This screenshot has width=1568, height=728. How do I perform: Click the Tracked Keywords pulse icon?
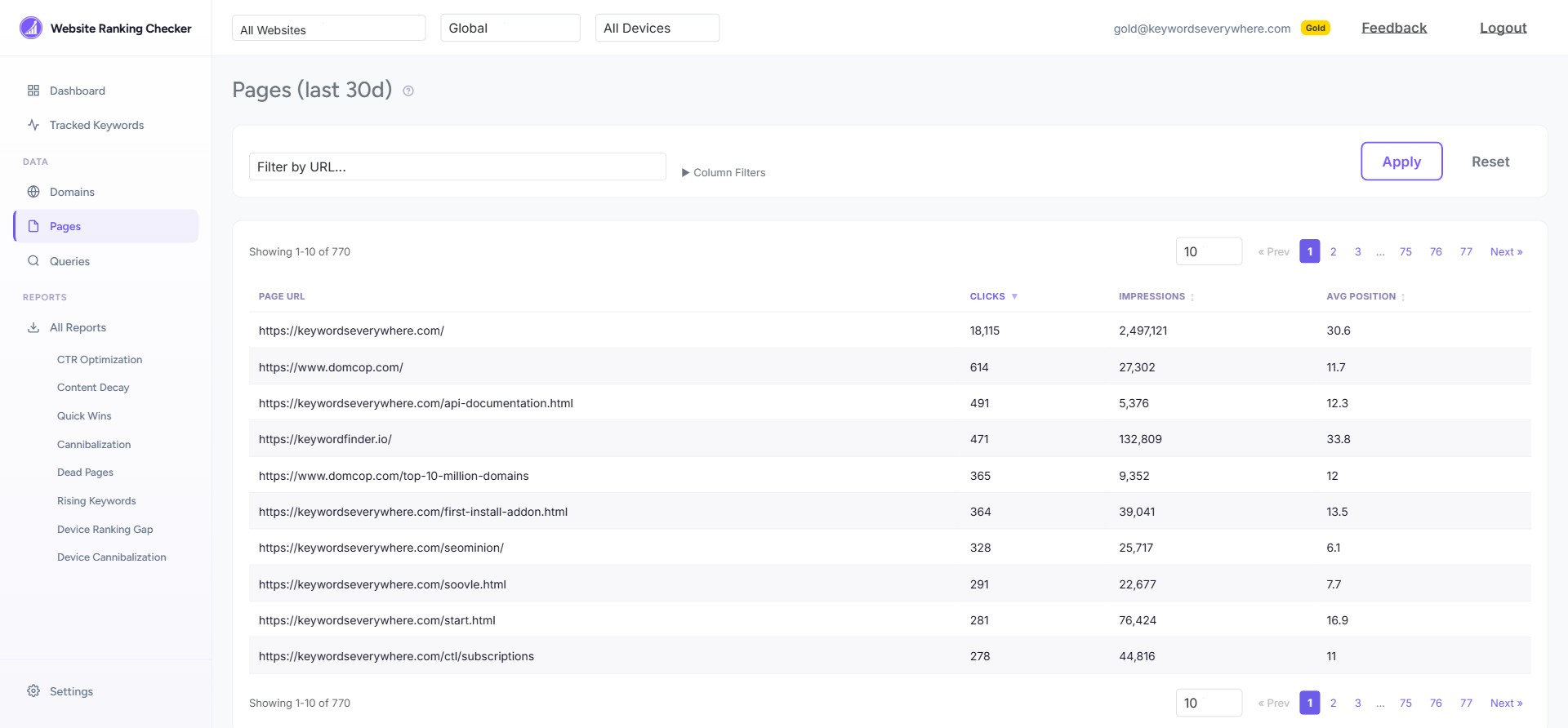pyautogui.click(x=33, y=125)
